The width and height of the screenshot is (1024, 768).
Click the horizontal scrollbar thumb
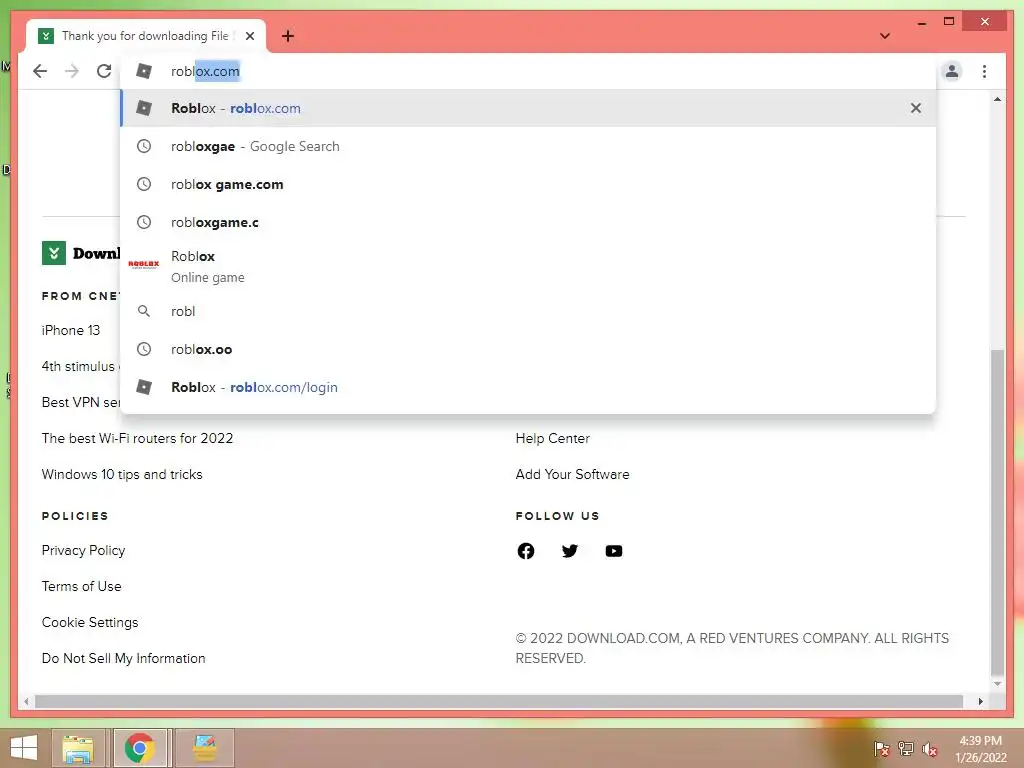pos(499,701)
